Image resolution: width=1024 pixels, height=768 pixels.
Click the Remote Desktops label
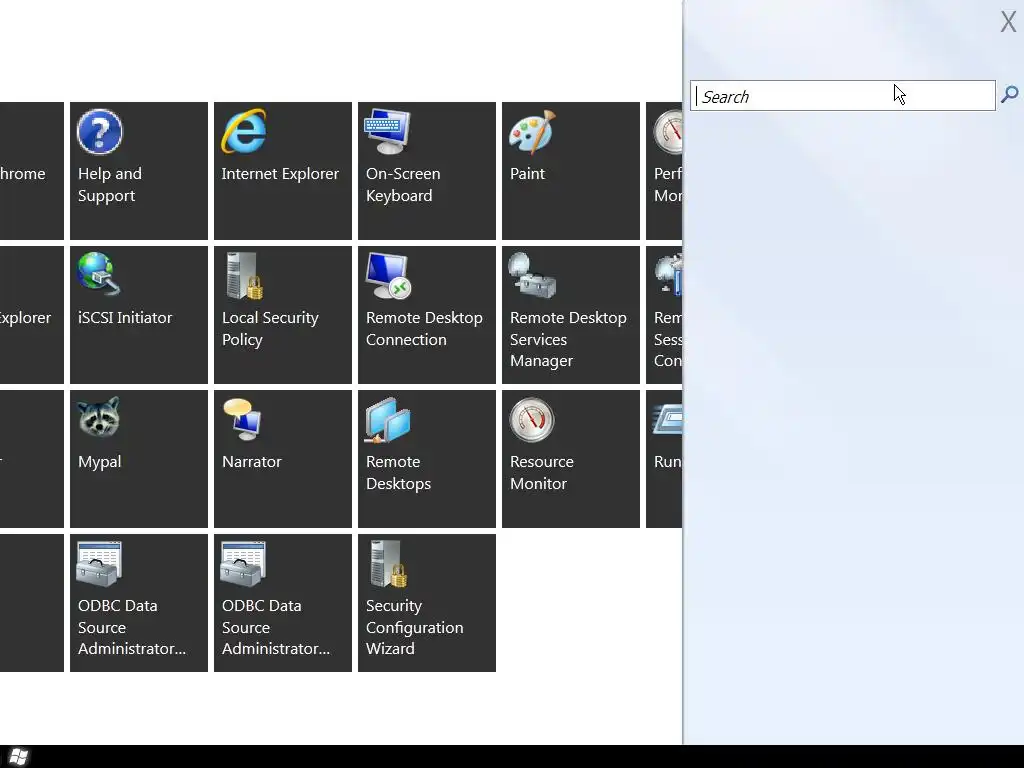point(398,473)
